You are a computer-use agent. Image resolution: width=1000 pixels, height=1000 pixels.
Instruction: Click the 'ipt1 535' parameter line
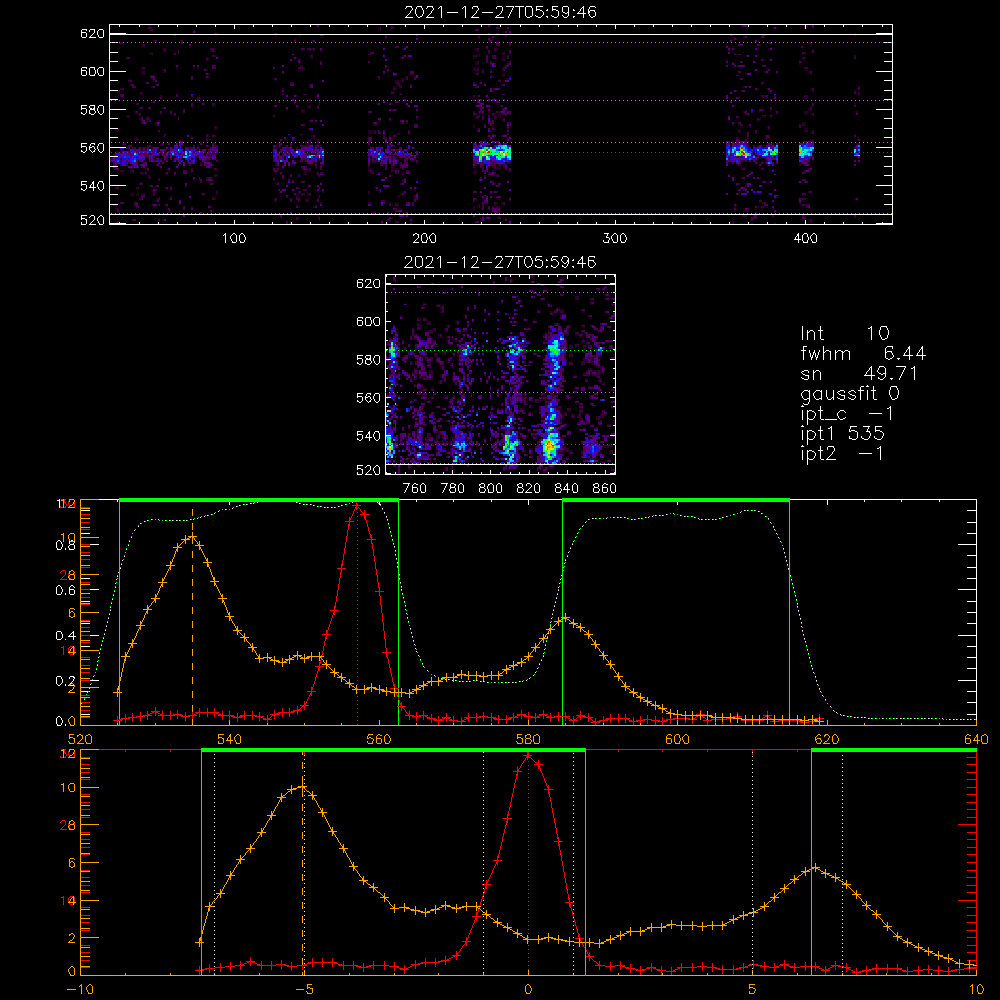[x=842, y=434]
